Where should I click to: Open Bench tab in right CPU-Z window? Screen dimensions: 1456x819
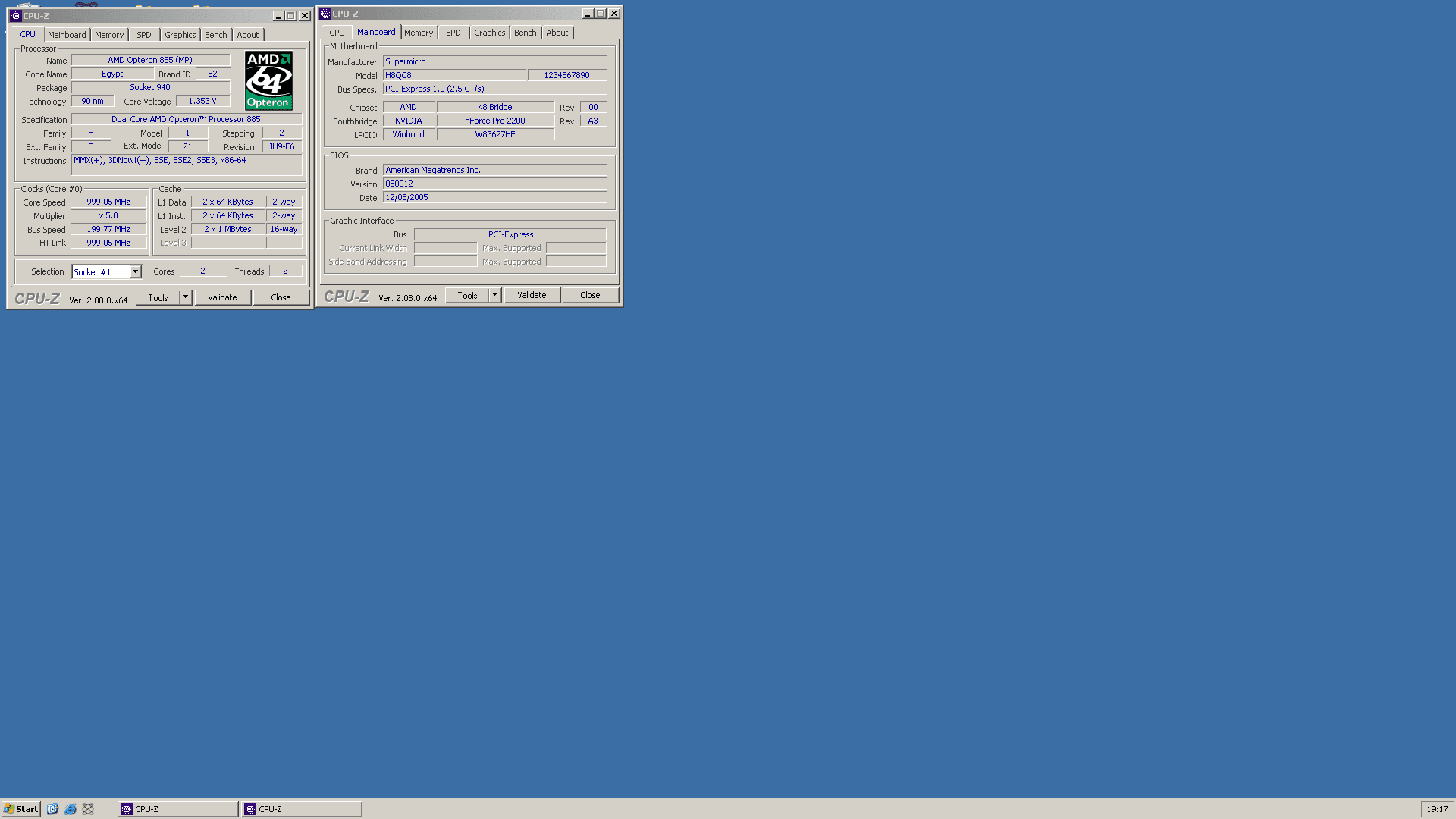pos(526,33)
